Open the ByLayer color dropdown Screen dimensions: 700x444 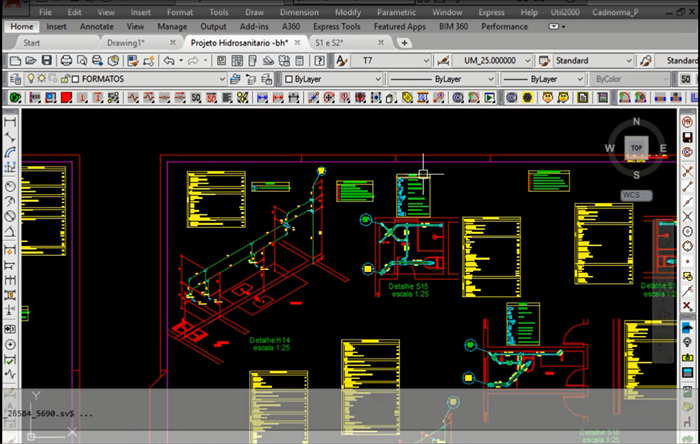(378, 79)
